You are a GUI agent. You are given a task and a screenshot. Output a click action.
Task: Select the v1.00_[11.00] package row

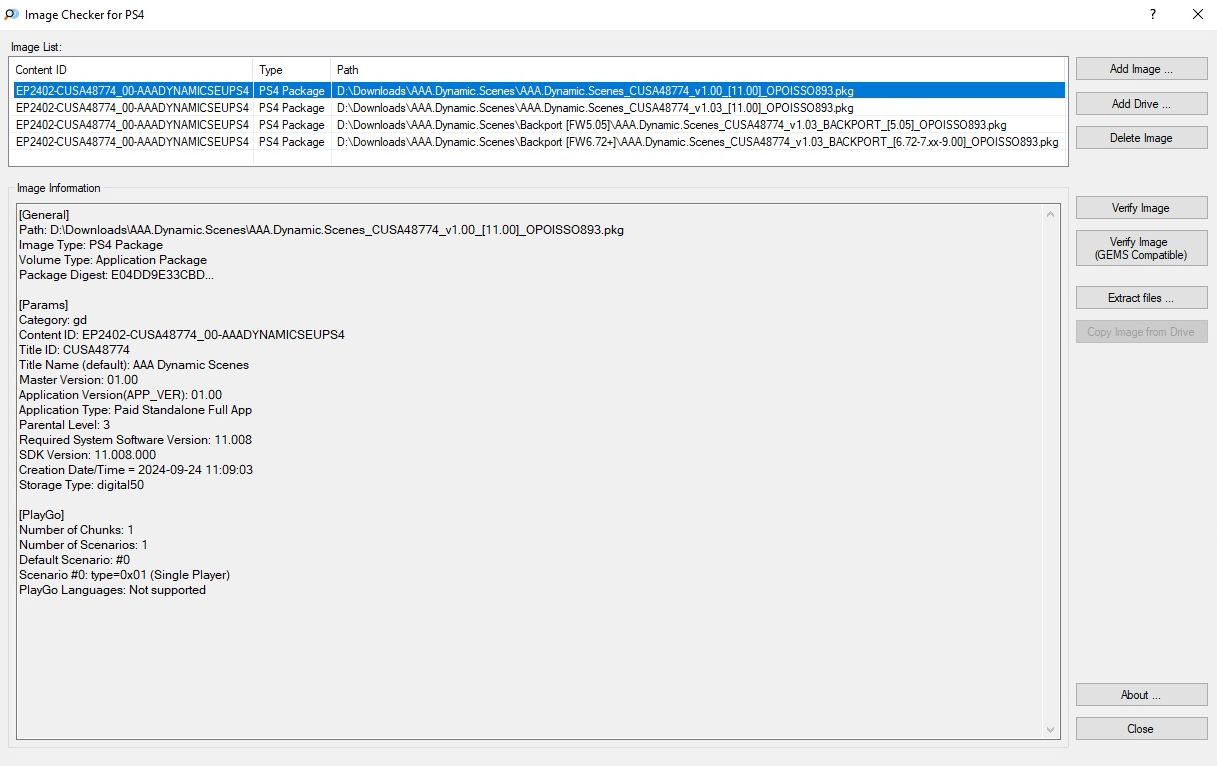[x=538, y=91]
